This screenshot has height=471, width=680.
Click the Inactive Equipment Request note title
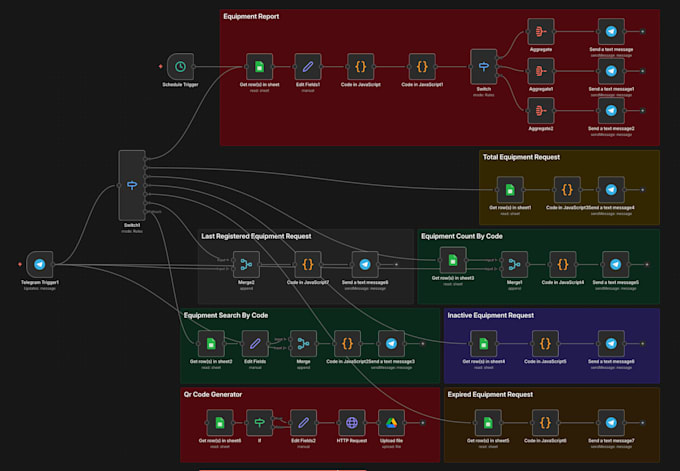click(490, 315)
